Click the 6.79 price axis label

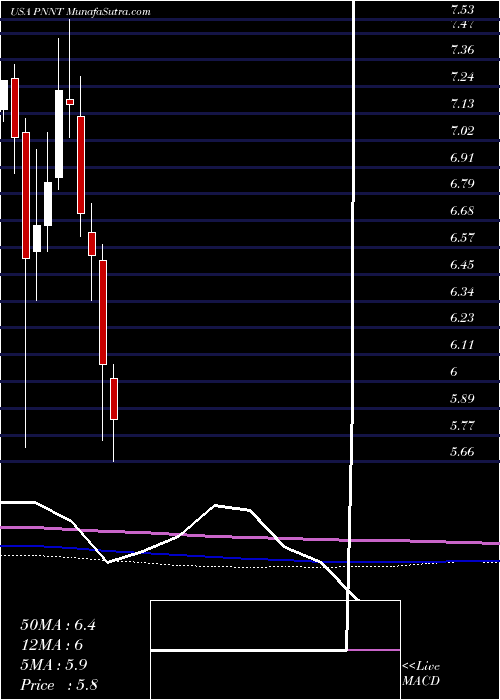coord(461,184)
